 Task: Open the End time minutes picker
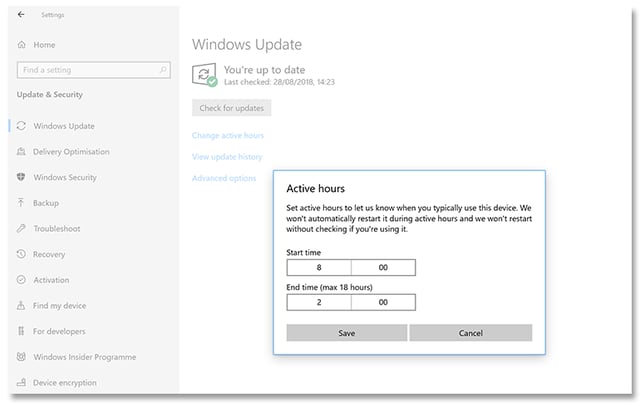pyautogui.click(x=383, y=302)
